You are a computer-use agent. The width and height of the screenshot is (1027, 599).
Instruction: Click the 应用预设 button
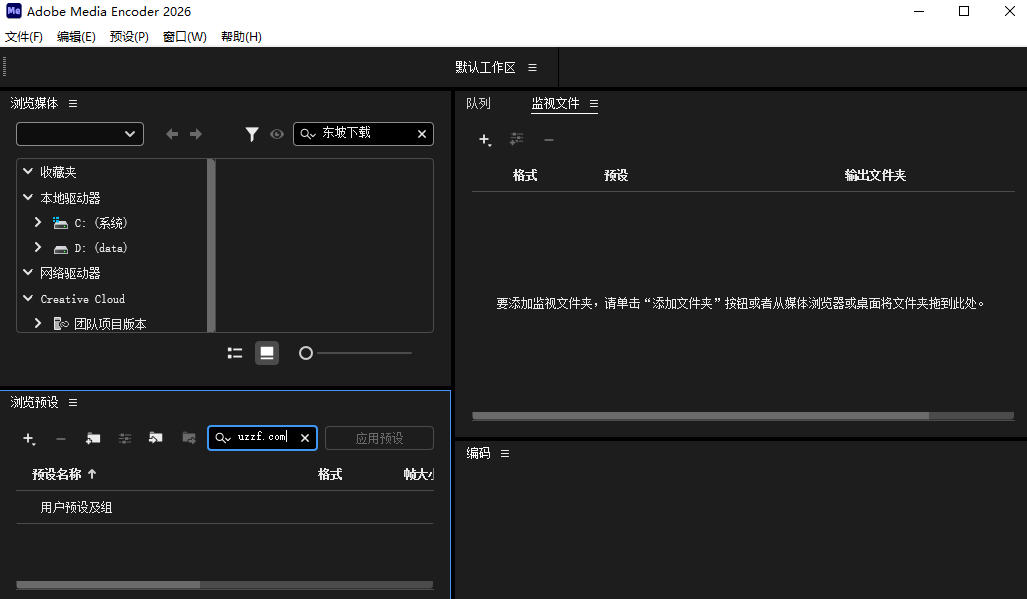click(x=379, y=438)
